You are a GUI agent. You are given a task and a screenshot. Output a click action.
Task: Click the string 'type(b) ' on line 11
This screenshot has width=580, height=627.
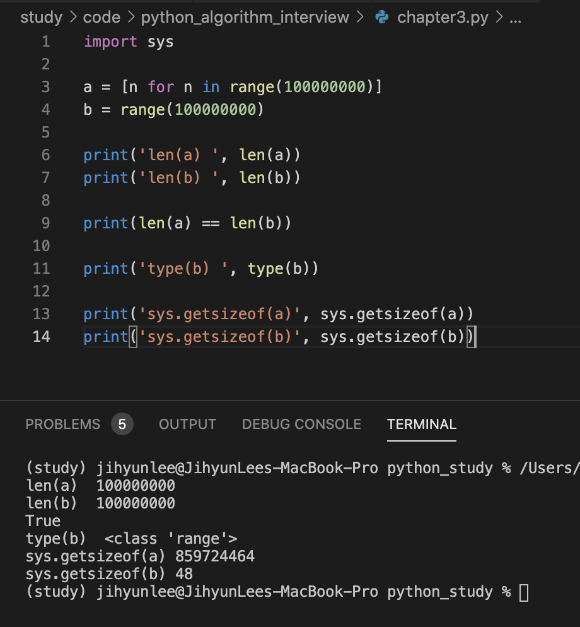(x=183, y=269)
